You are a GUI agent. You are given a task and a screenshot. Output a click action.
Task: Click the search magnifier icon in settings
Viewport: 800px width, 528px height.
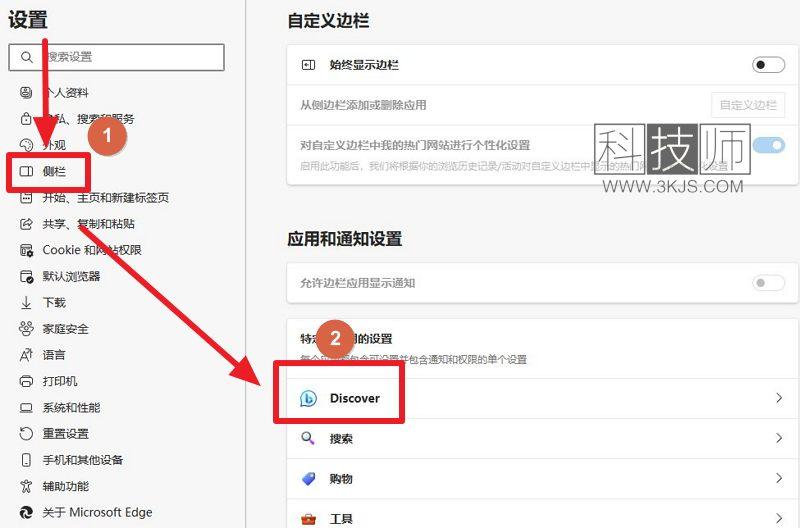(x=27, y=57)
